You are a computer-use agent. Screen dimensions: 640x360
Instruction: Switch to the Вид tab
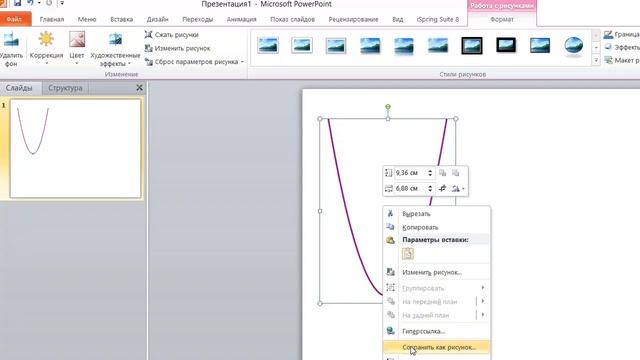[x=398, y=19]
